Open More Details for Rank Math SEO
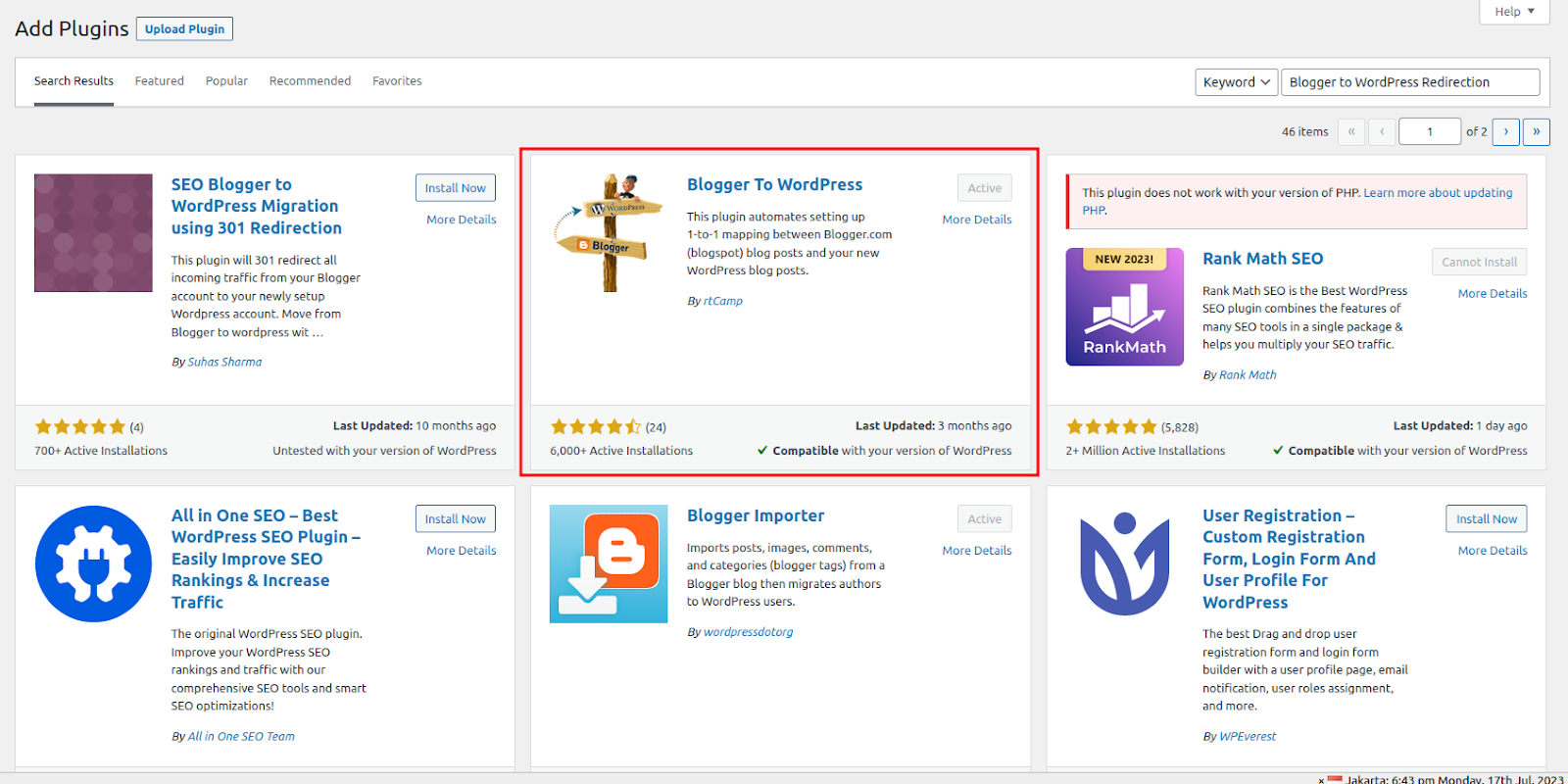1568x784 pixels. [1493, 293]
